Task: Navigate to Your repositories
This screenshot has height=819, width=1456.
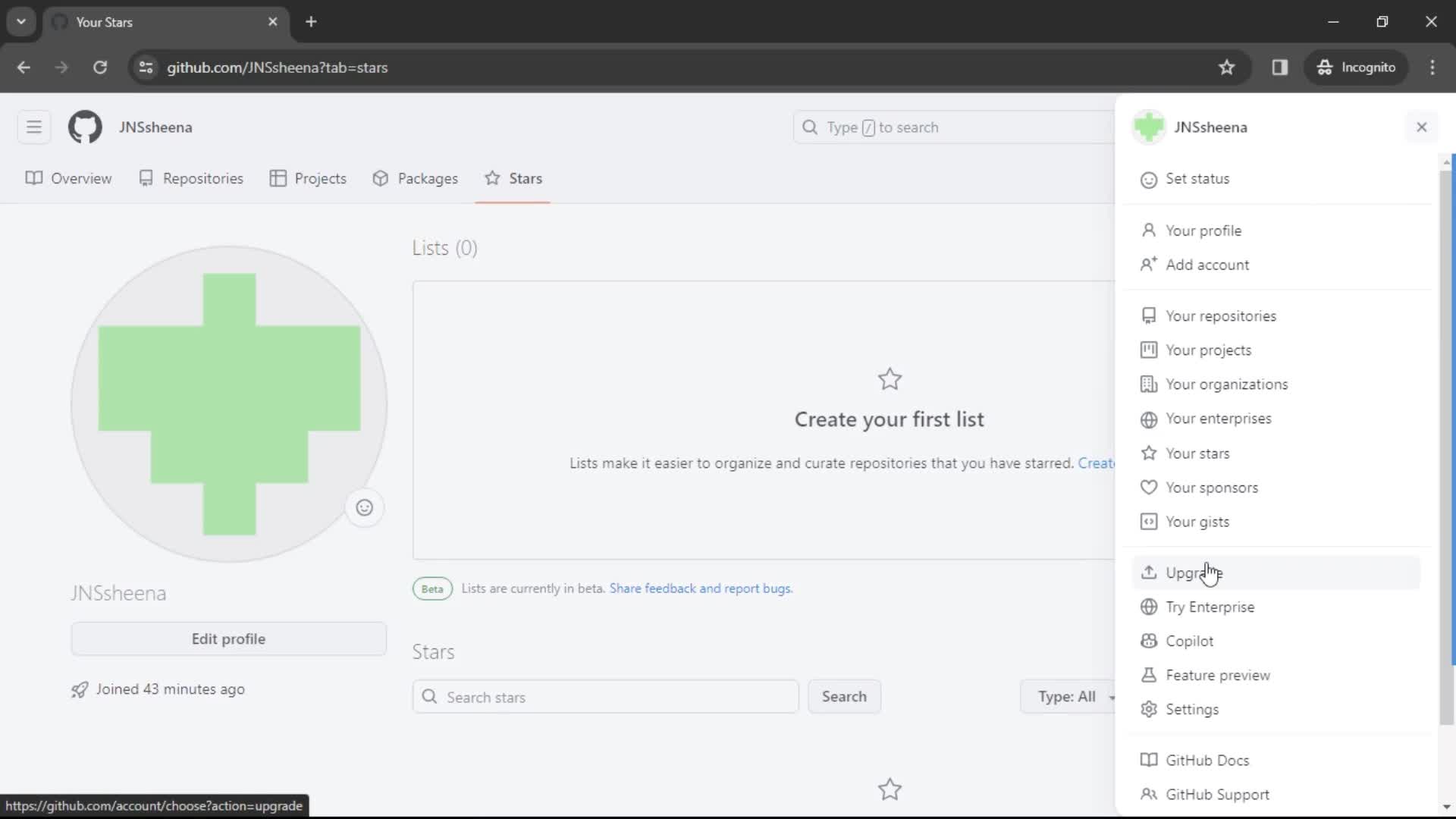Action: pos(1221,315)
